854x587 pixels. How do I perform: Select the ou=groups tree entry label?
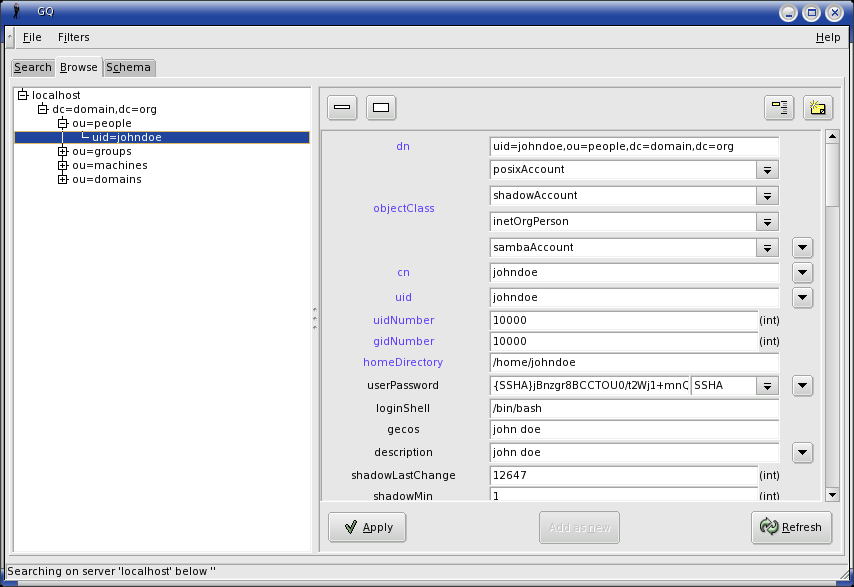(x=102, y=151)
